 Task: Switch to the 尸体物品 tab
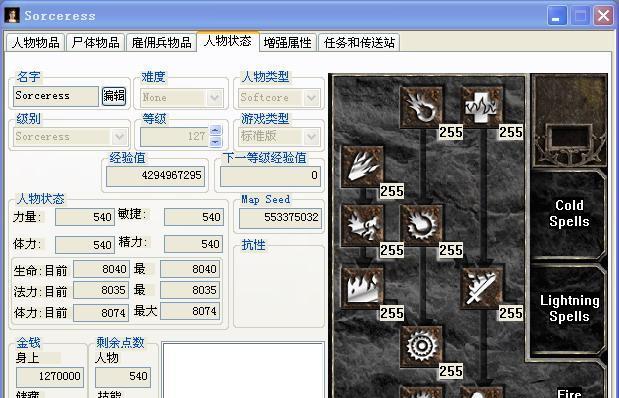click(96, 43)
